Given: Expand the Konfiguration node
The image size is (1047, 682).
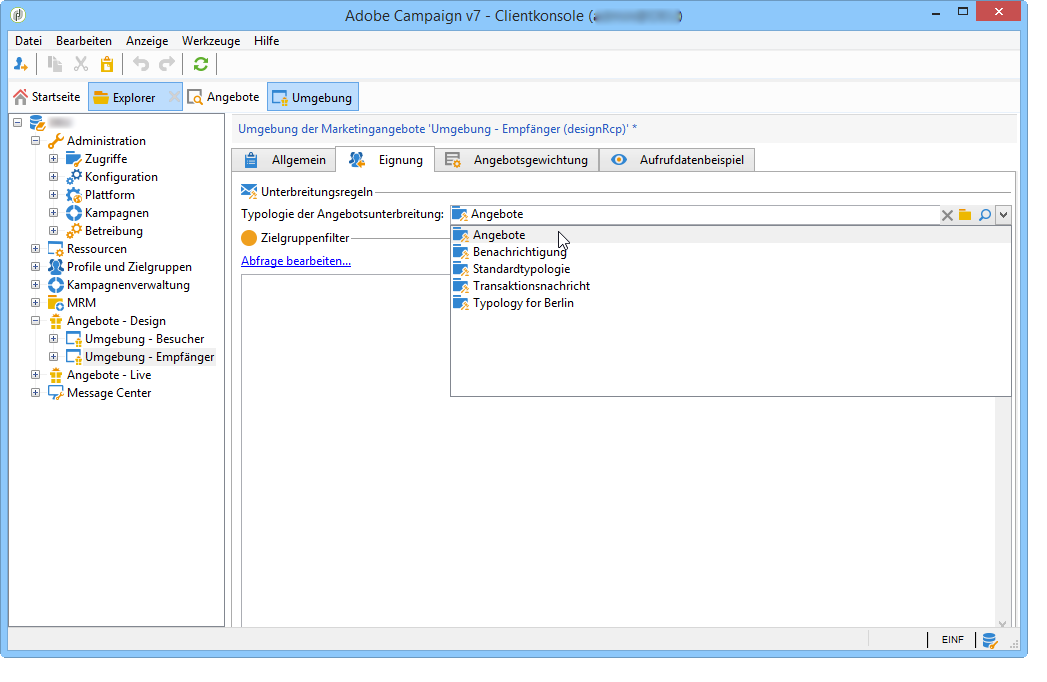Looking at the screenshot, I should pos(53,177).
